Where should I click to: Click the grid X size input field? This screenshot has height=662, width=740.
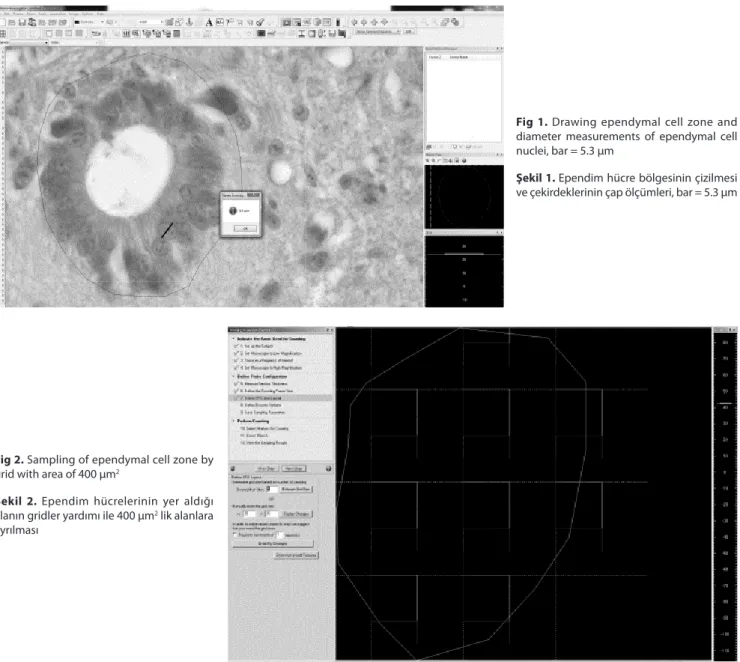[x=249, y=514]
